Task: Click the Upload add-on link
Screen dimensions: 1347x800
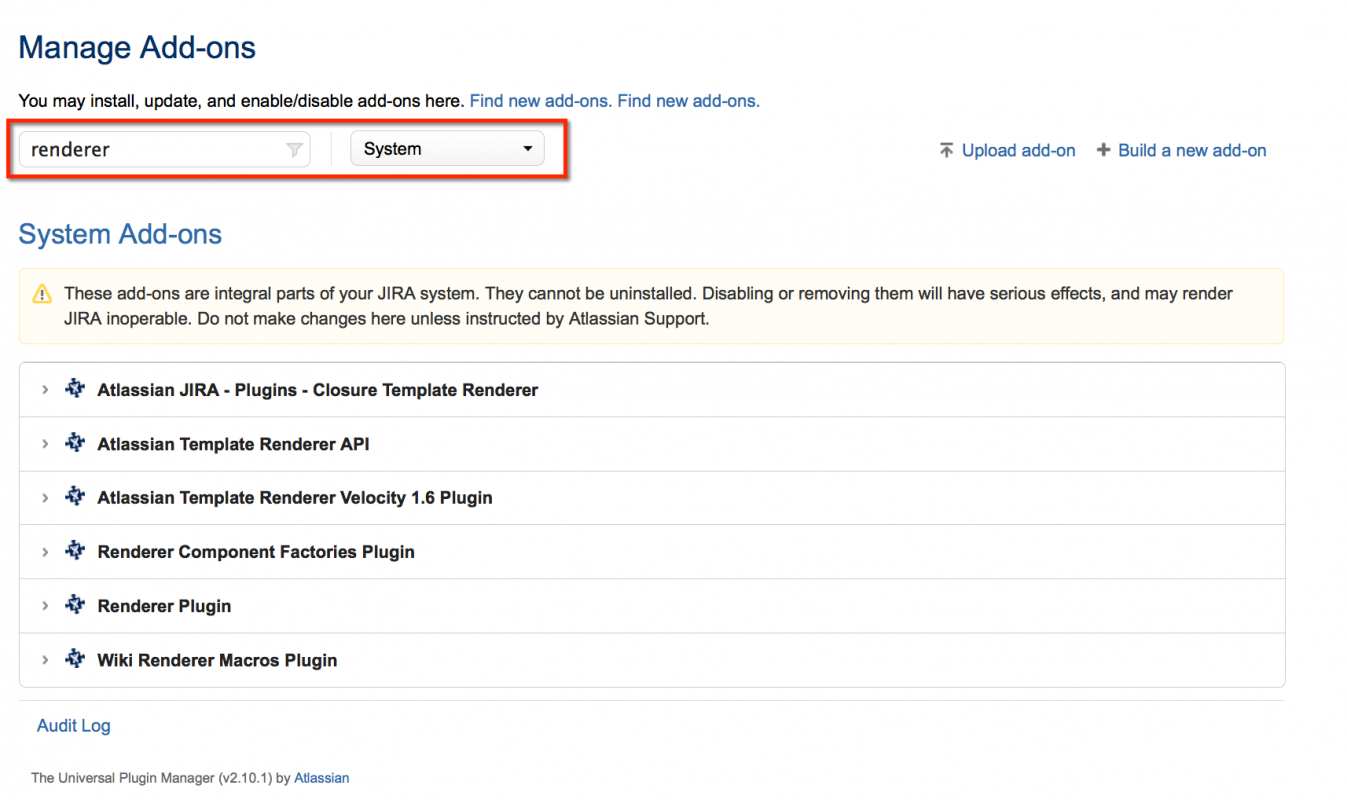Action: coord(1018,151)
